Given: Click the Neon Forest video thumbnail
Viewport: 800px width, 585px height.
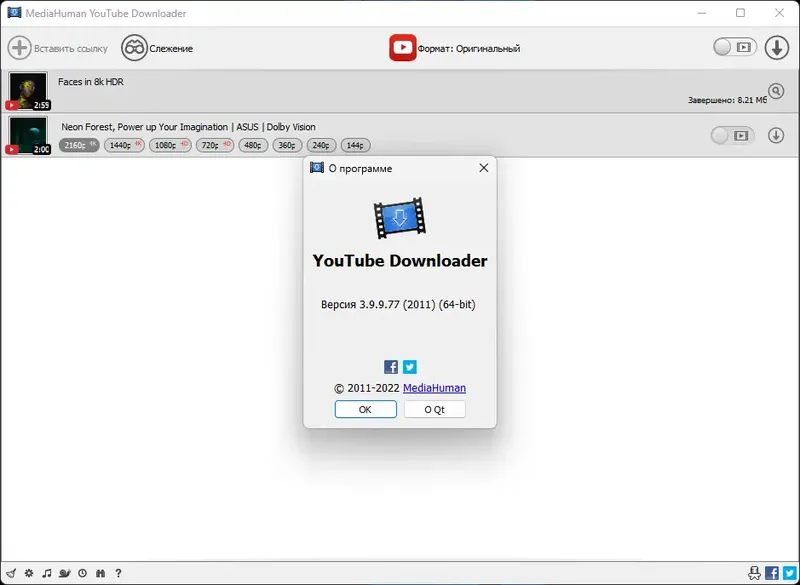Looking at the screenshot, I should pyautogui.click(x=28, y=134).
